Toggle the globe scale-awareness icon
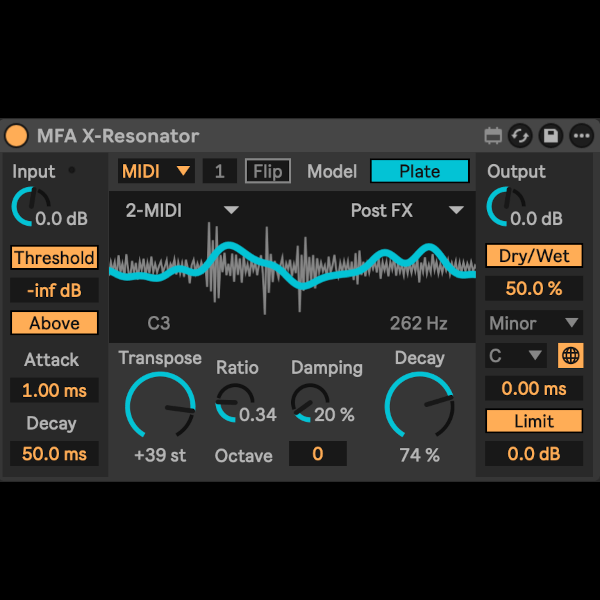Image resolution: width=600 pixels, height=600 pixels. point(570,356)
